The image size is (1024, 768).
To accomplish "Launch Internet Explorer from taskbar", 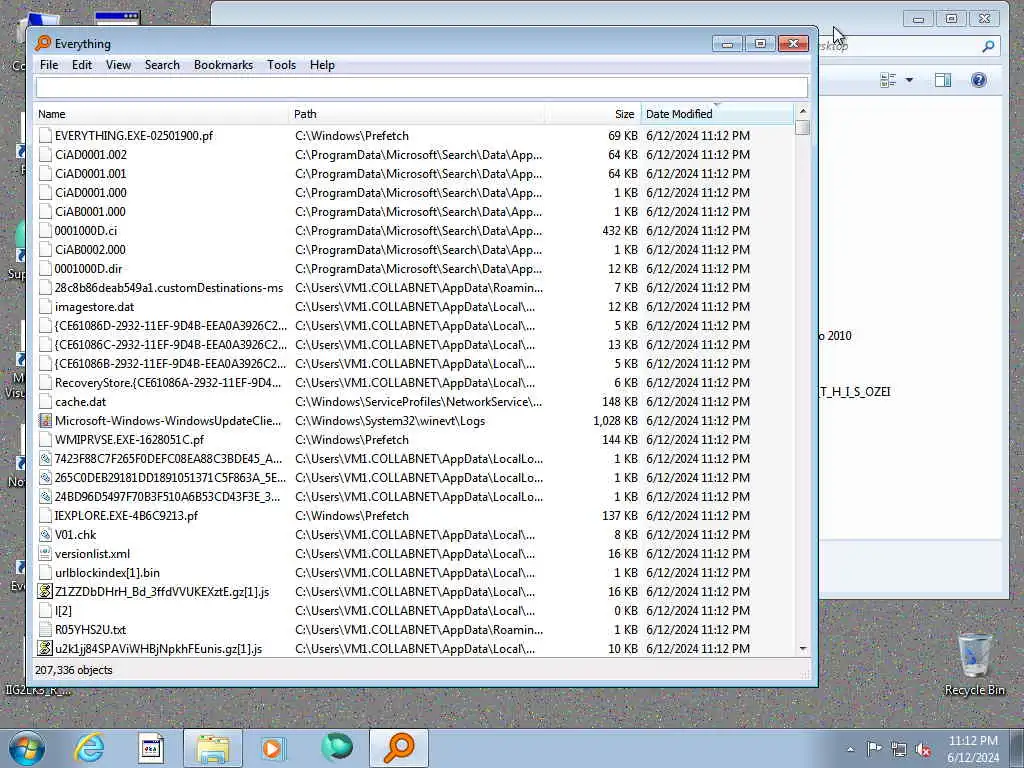I will 89,748.
